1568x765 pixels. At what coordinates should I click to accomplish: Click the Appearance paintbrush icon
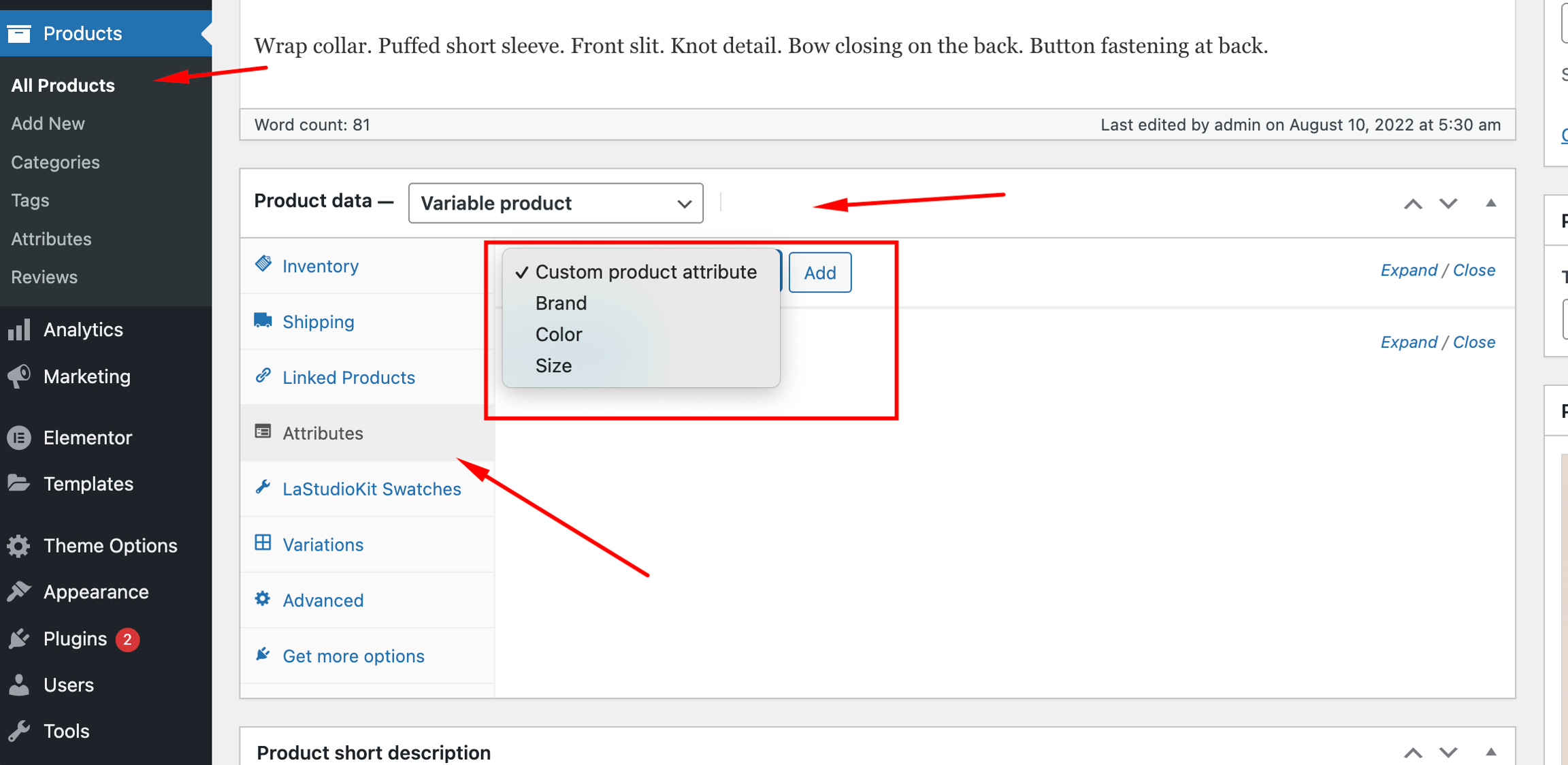[19, 592]
